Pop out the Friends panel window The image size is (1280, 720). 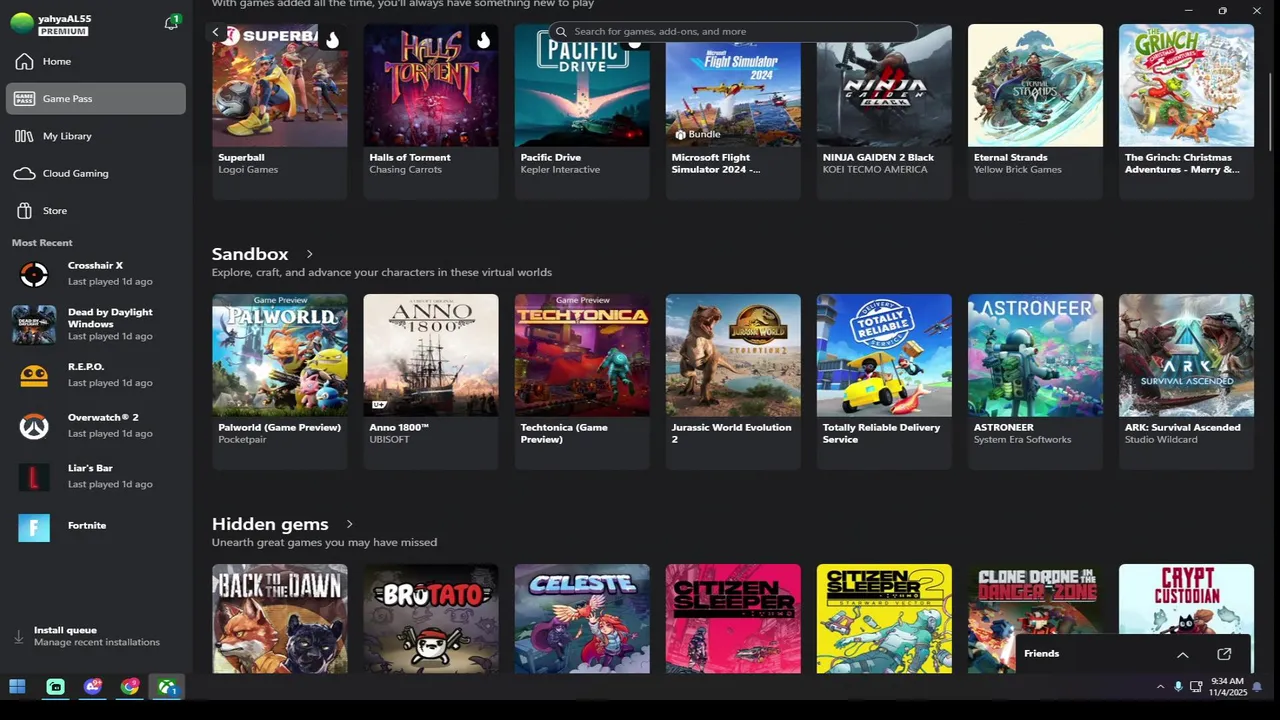1224,654
